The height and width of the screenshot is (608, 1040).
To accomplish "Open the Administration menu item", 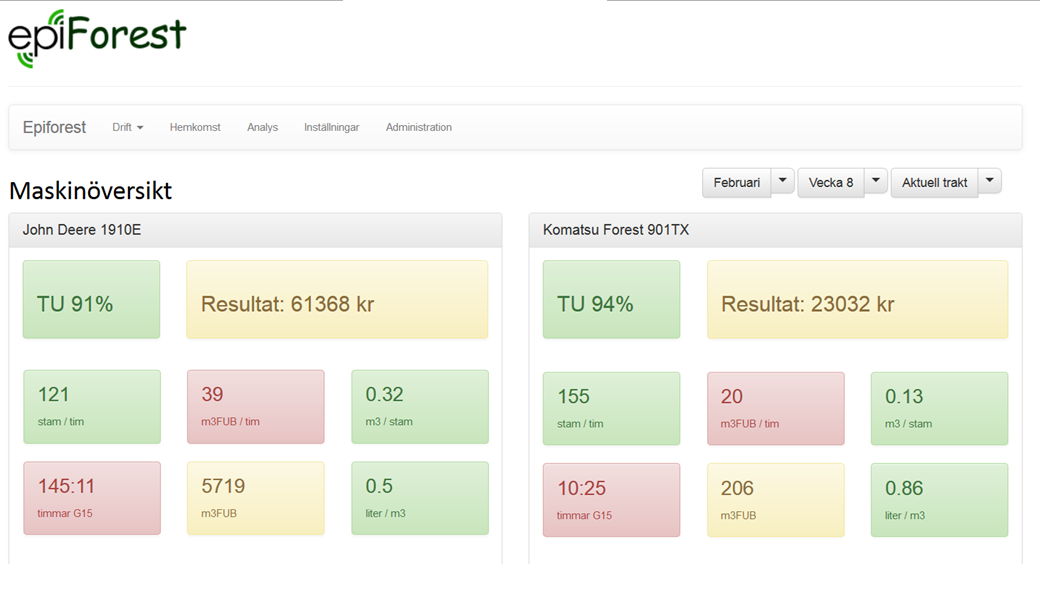I will (419, 127).
